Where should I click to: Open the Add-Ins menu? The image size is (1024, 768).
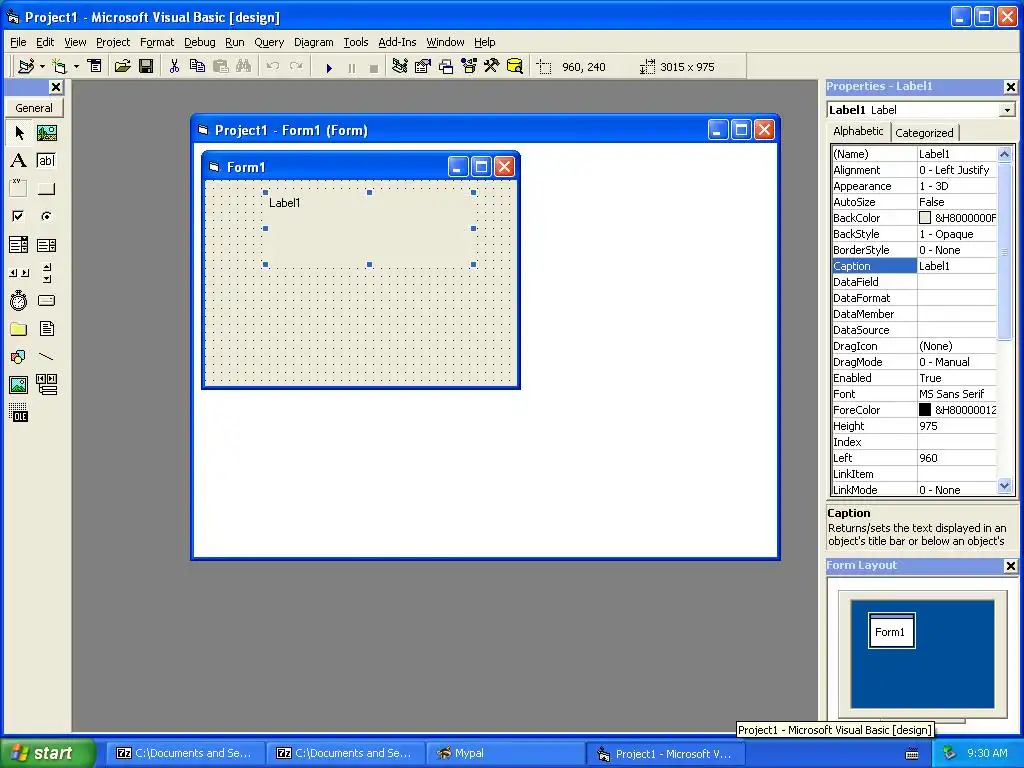coord(397,42)
